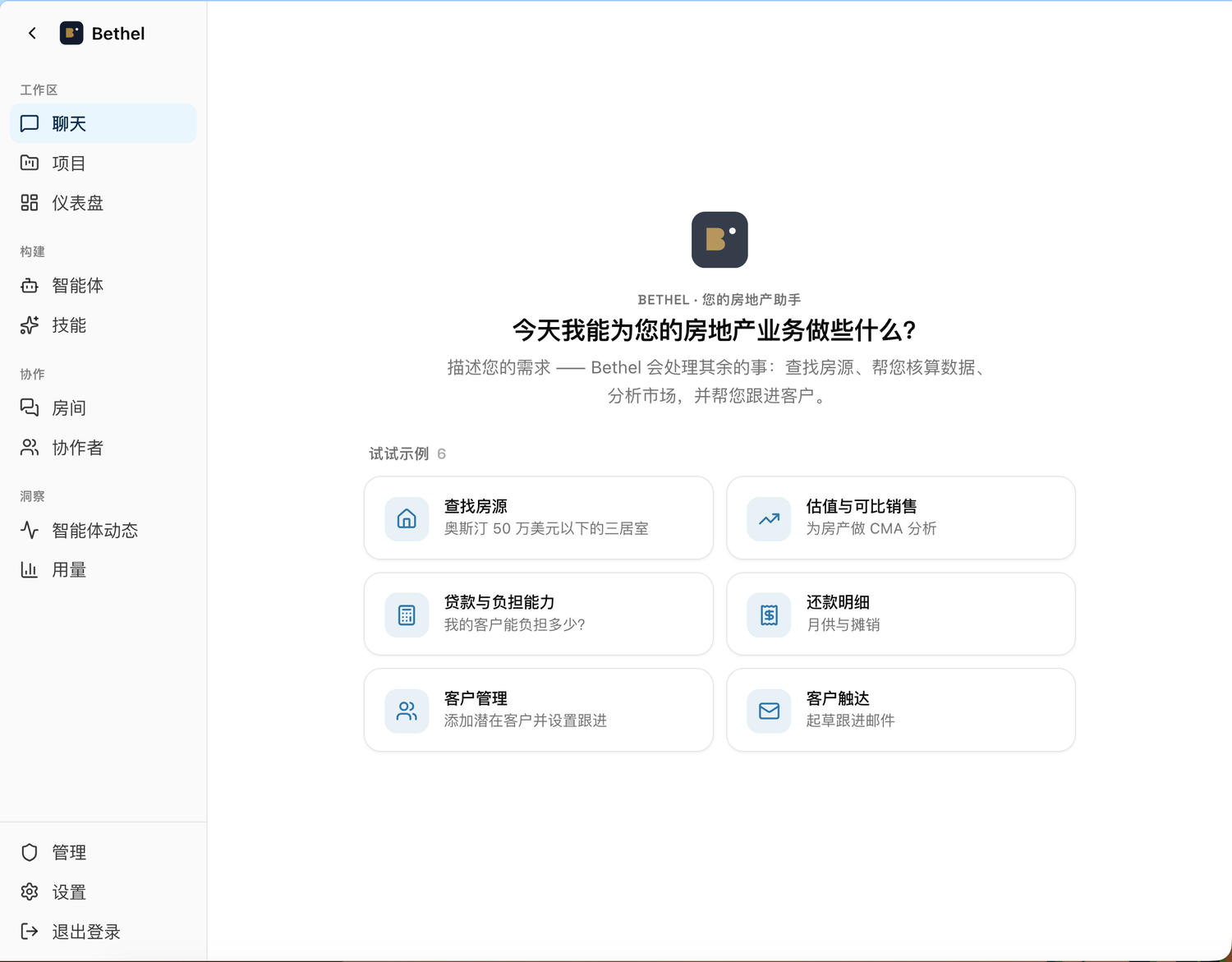This screenshot has height=962, width=1232.
Task: Click the 管理 shield icon
Action: click(30, 852)
